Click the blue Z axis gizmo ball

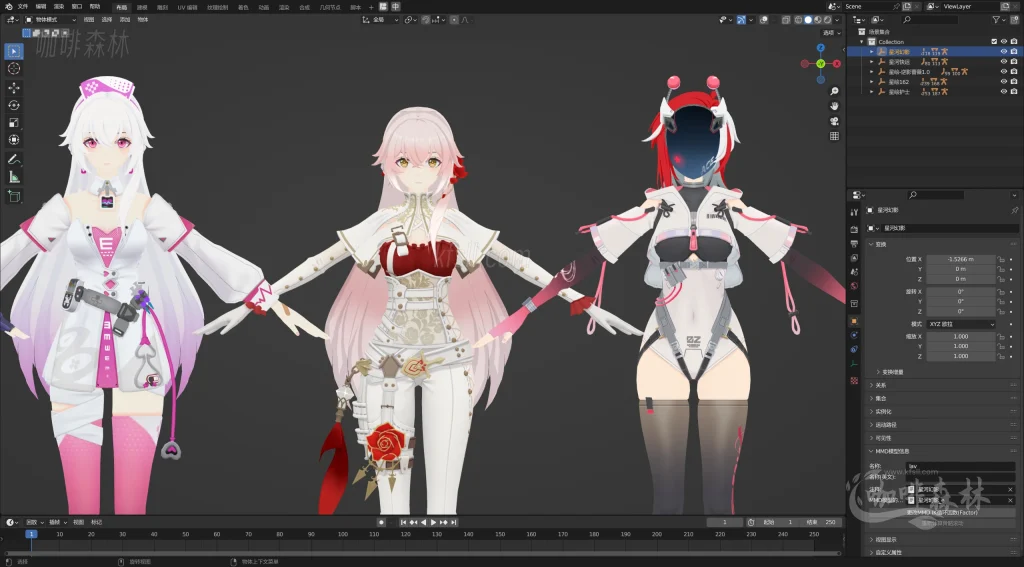[x=821, y=48]
